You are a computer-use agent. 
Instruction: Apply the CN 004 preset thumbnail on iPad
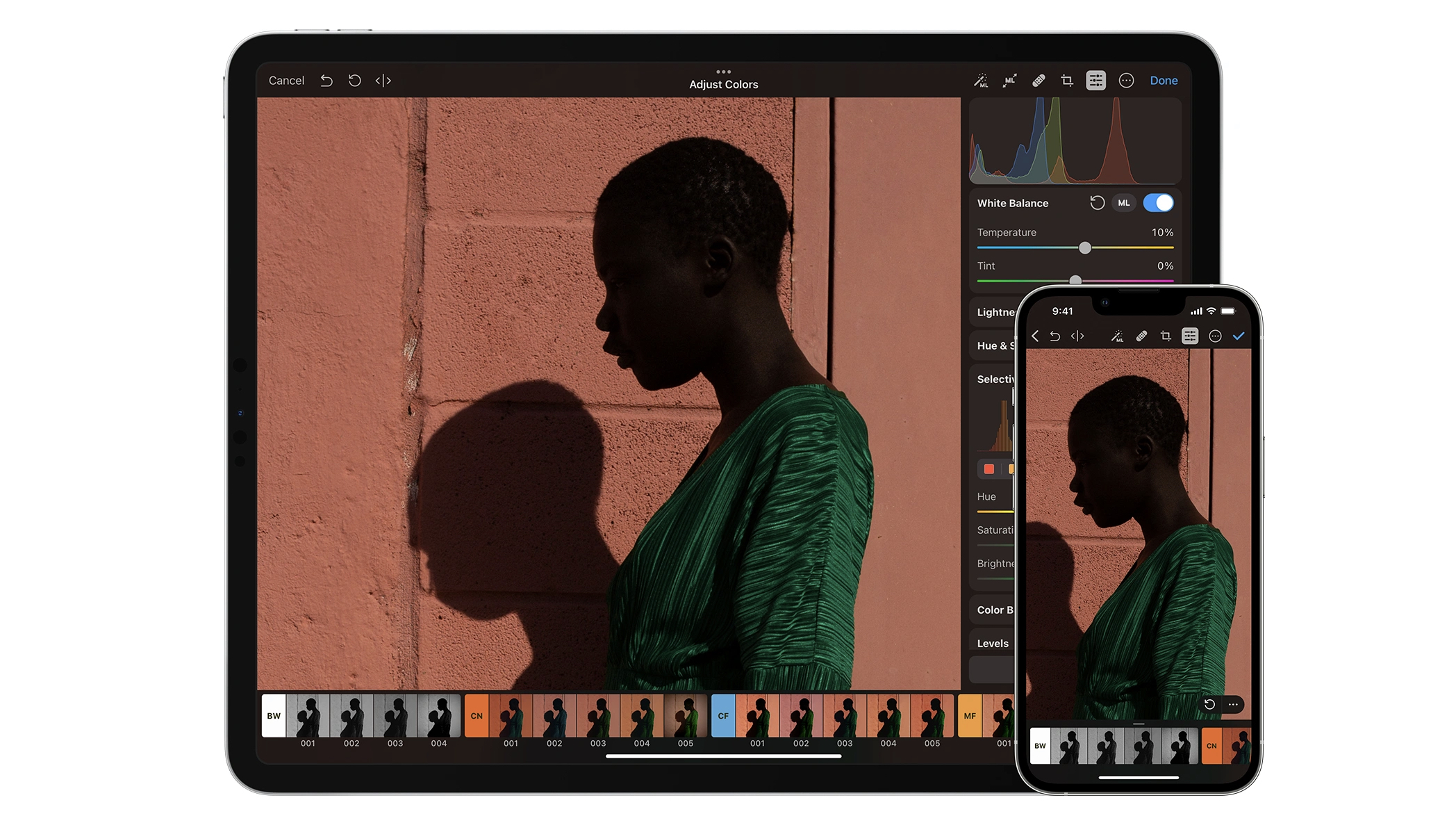642,716
